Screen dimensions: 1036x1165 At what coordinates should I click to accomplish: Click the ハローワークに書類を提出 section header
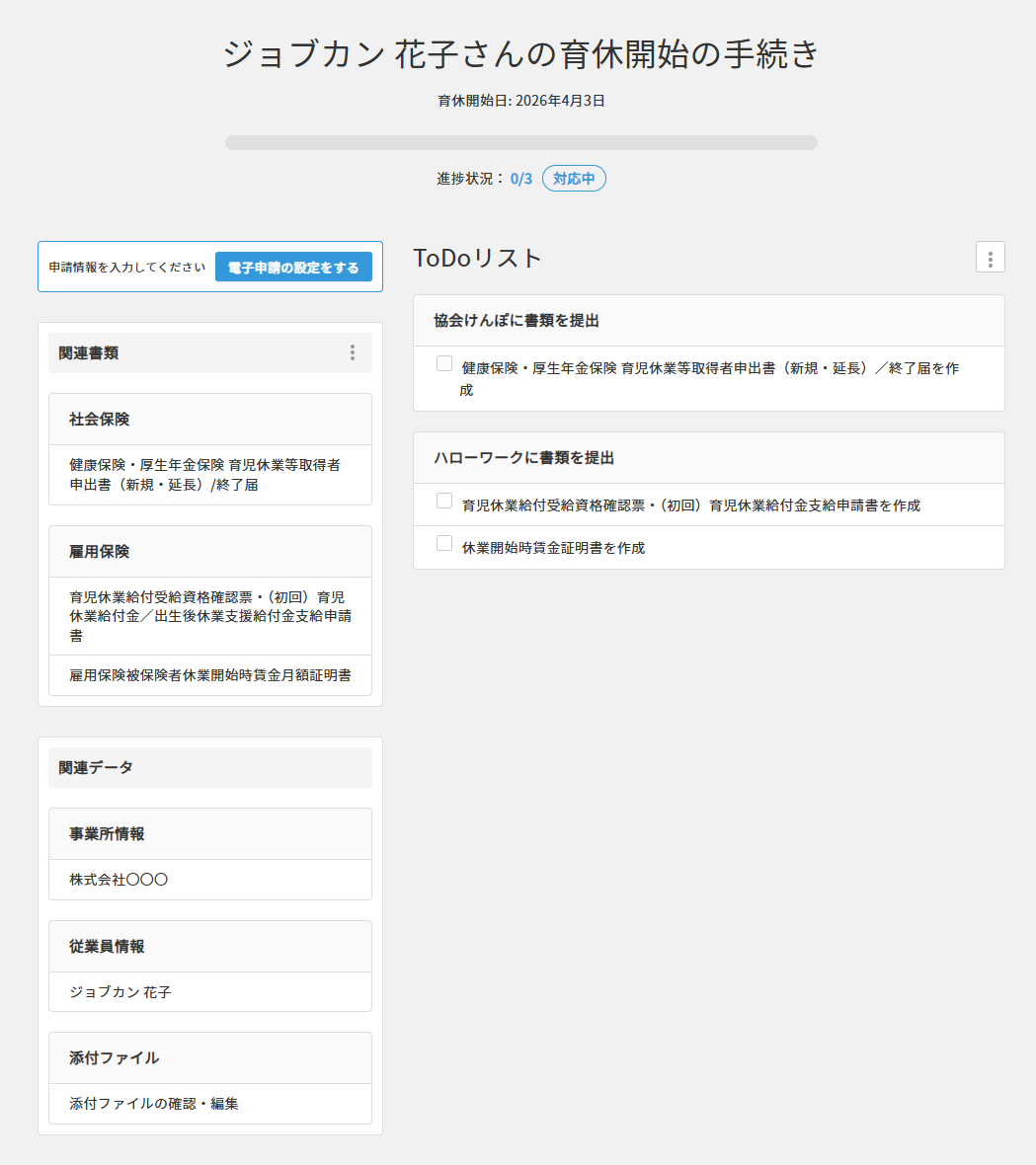click(709, 458)
